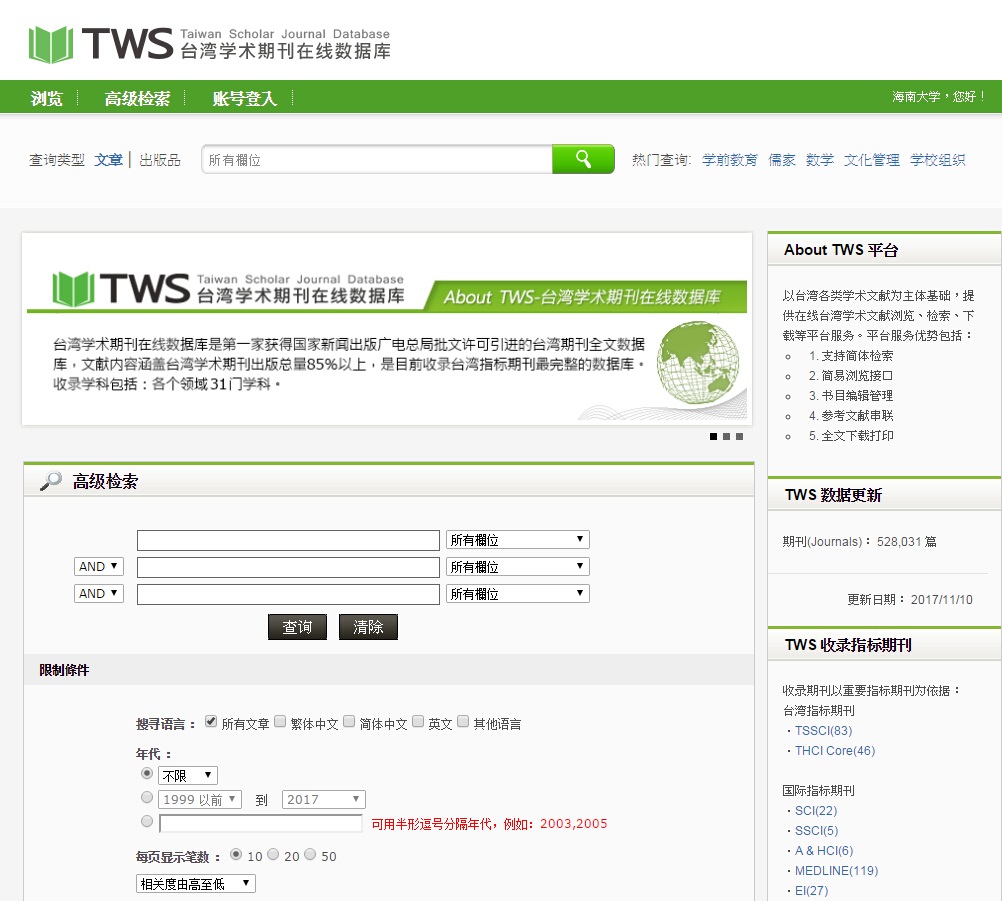Select 20 results per page radio
This screenshot has width=1002, height=901.
[273, 855]
